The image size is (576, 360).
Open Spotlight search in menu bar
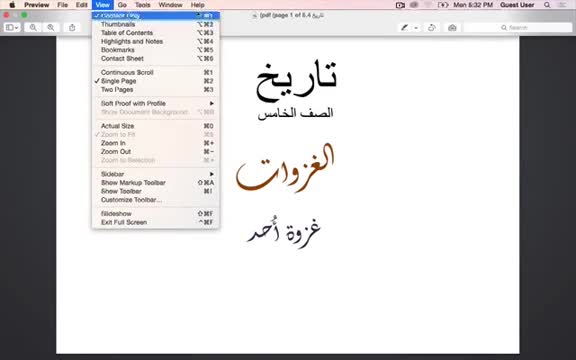pos(547,5)
